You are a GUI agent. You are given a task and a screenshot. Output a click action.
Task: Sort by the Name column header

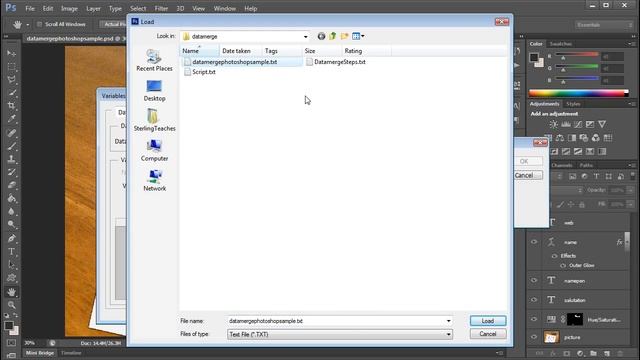200,51
